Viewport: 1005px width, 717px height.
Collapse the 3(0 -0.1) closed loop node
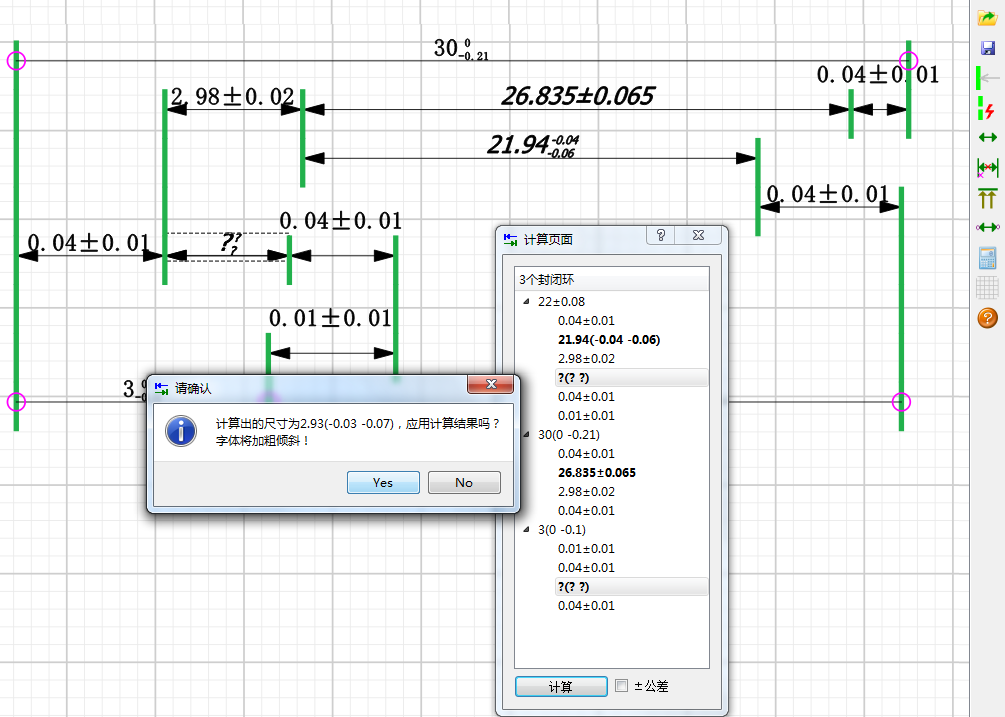[x=526, y=529]
